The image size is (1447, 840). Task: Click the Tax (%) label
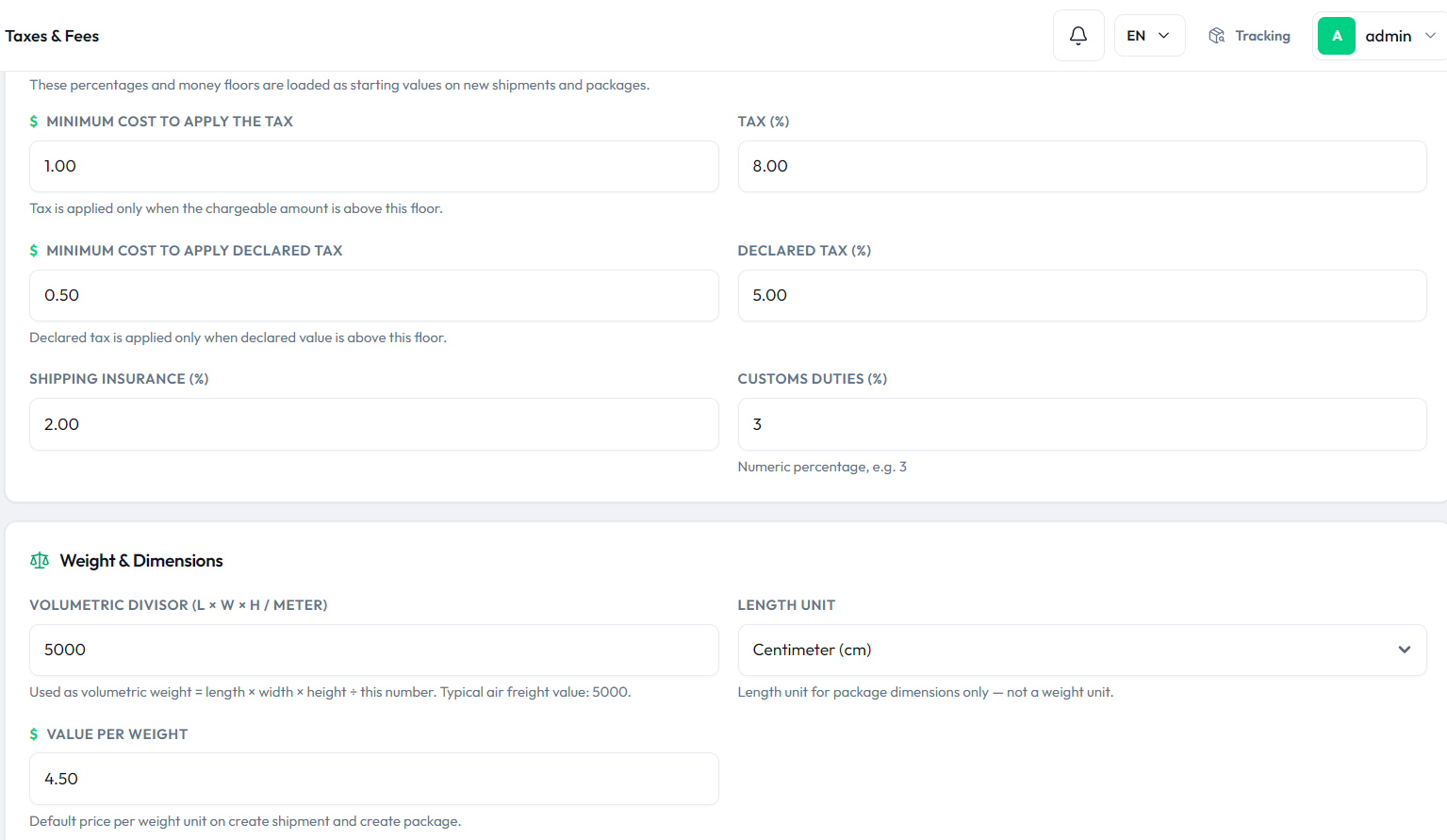click(x=764, y=122)
